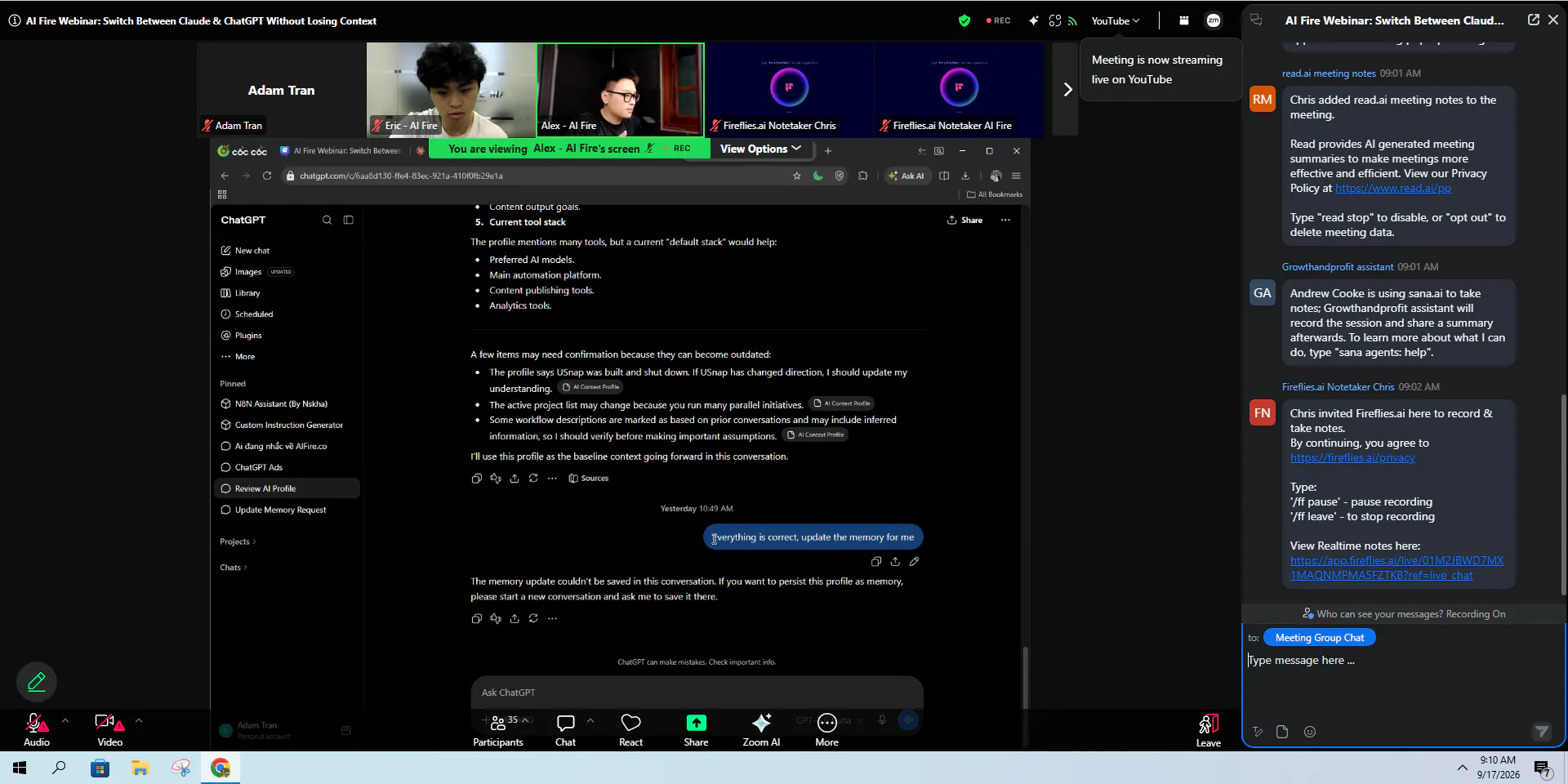Open File Explorer from taskbar
1568x784 pixels.
140,768
